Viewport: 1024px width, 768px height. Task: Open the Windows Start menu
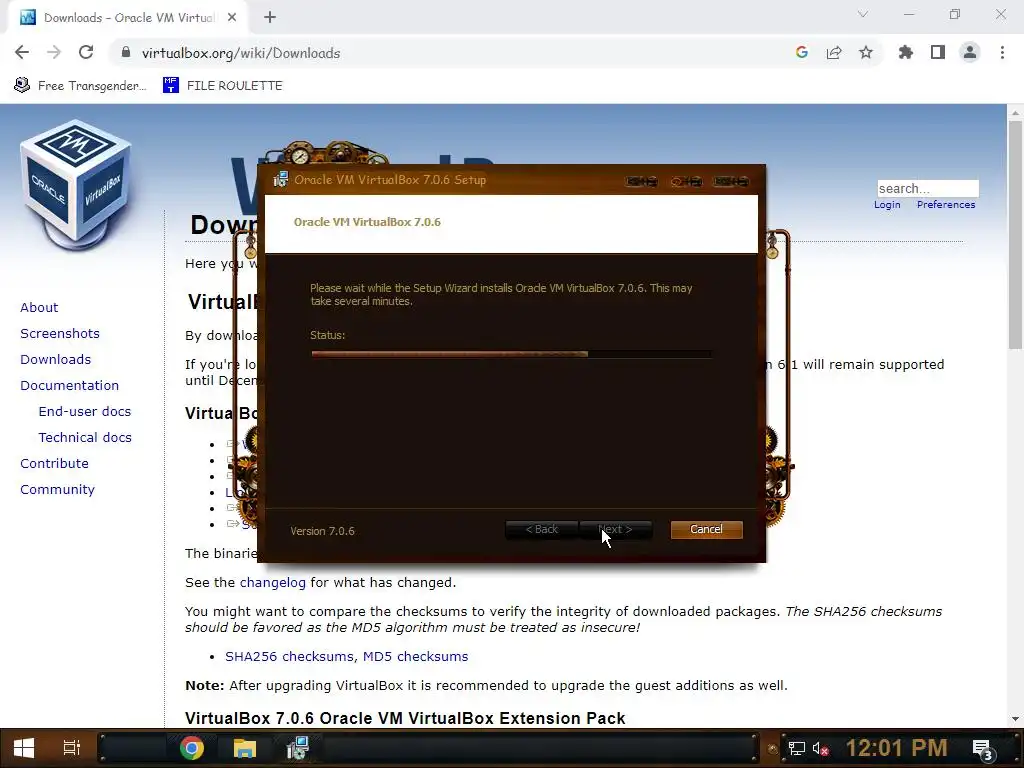tap(24, 748)
